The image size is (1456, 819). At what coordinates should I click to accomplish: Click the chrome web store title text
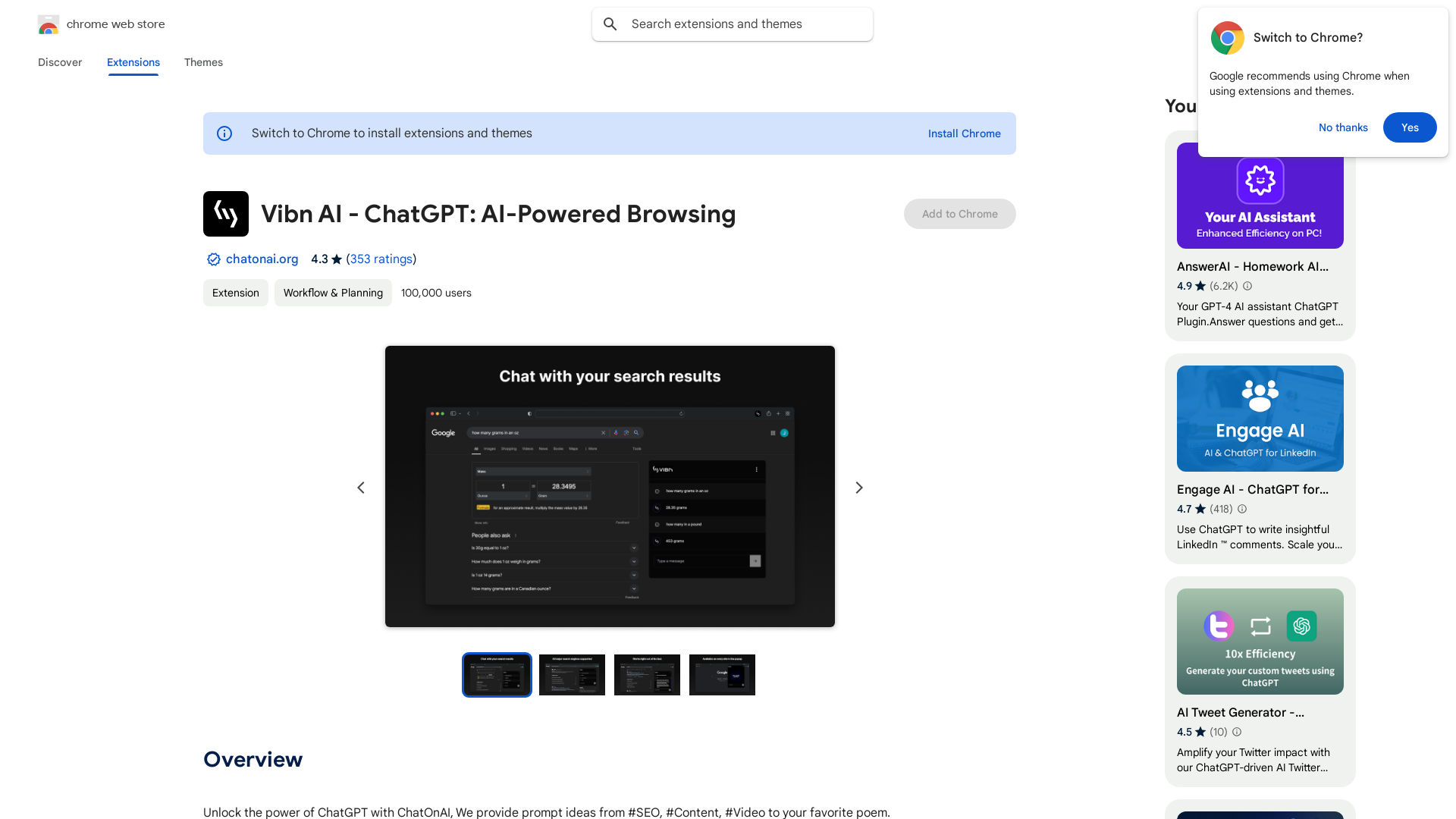116,24
